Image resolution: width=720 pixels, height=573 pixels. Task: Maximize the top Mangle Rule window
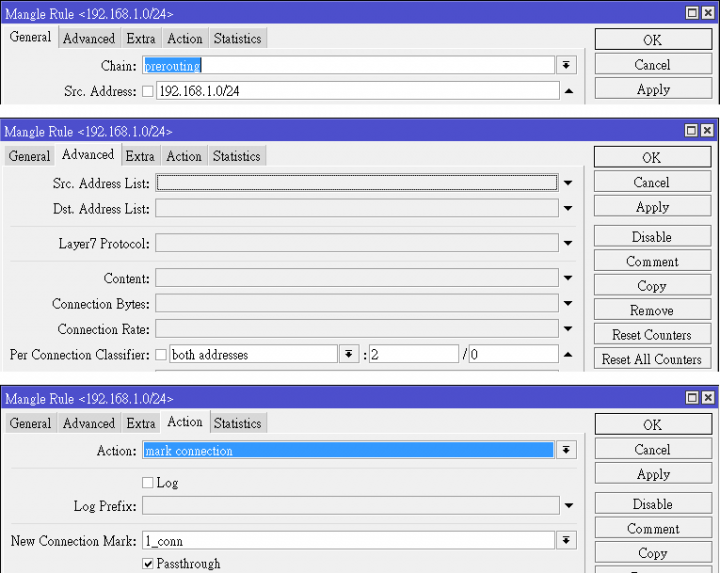[692, 13]
